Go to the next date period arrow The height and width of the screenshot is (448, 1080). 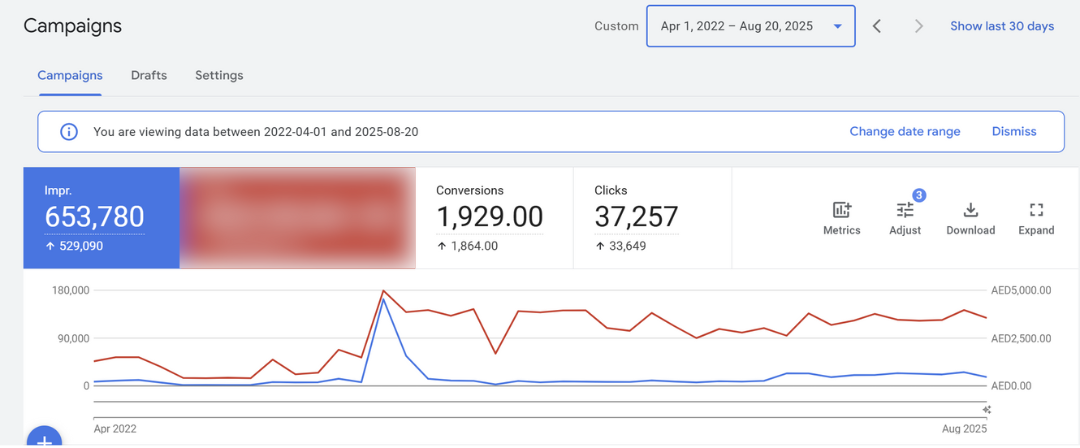tap(918, 26)
